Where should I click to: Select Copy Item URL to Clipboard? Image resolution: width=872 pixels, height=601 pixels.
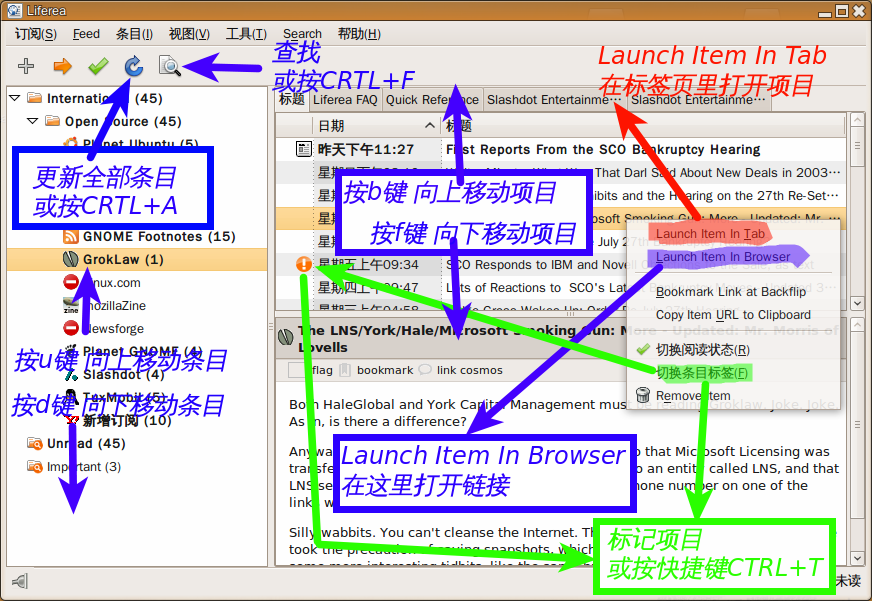pos(733,315)
